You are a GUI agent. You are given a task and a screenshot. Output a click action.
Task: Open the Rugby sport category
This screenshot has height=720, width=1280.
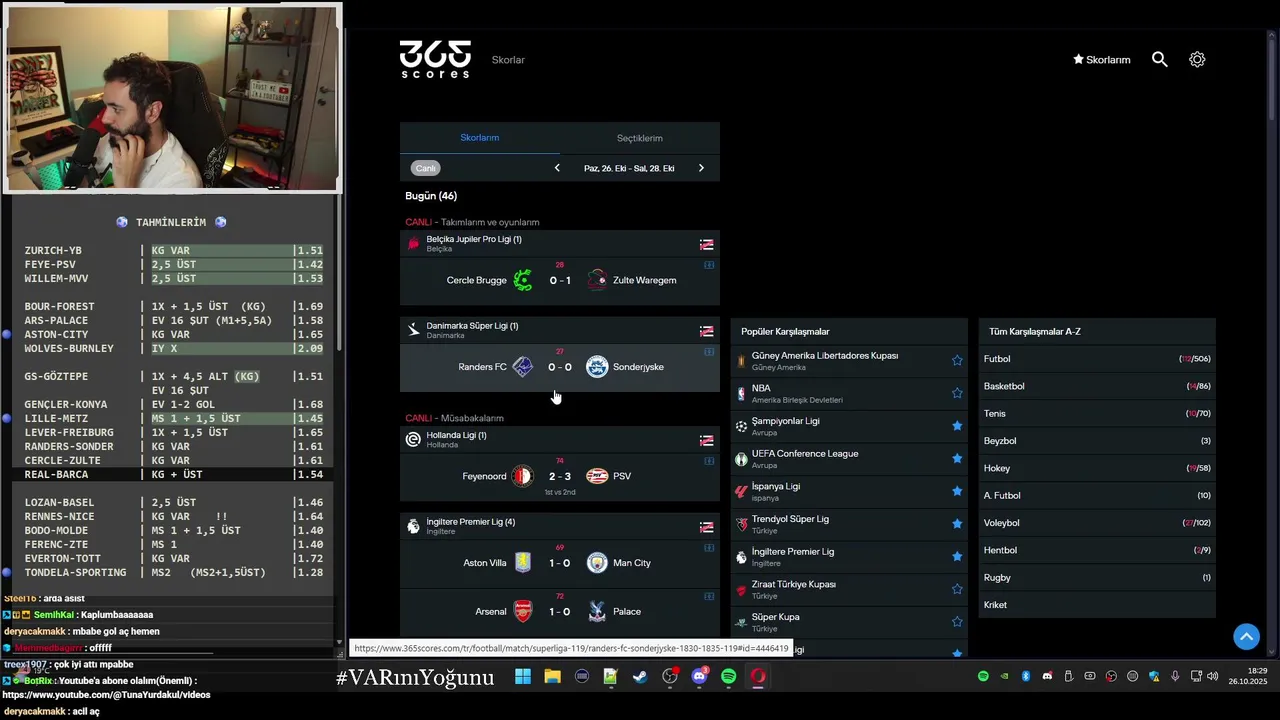1097,577
